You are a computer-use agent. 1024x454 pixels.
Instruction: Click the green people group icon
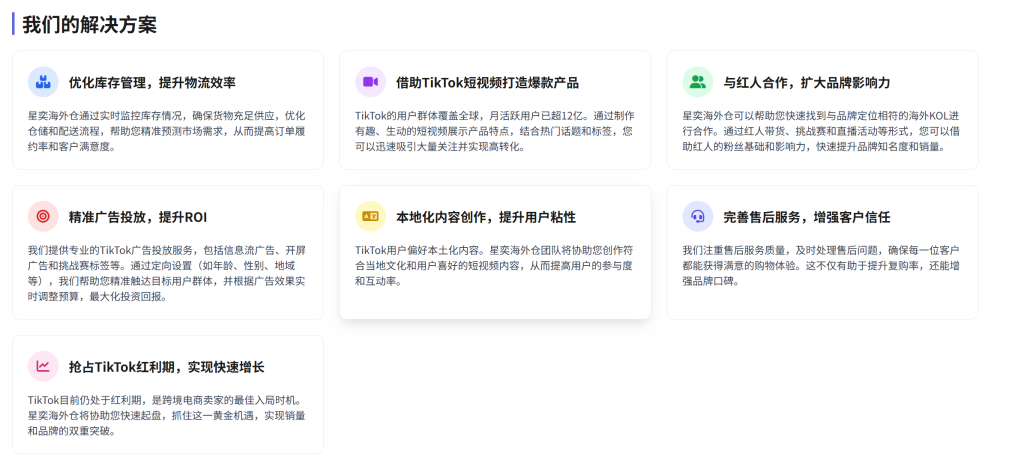click(x=698, y=82)
